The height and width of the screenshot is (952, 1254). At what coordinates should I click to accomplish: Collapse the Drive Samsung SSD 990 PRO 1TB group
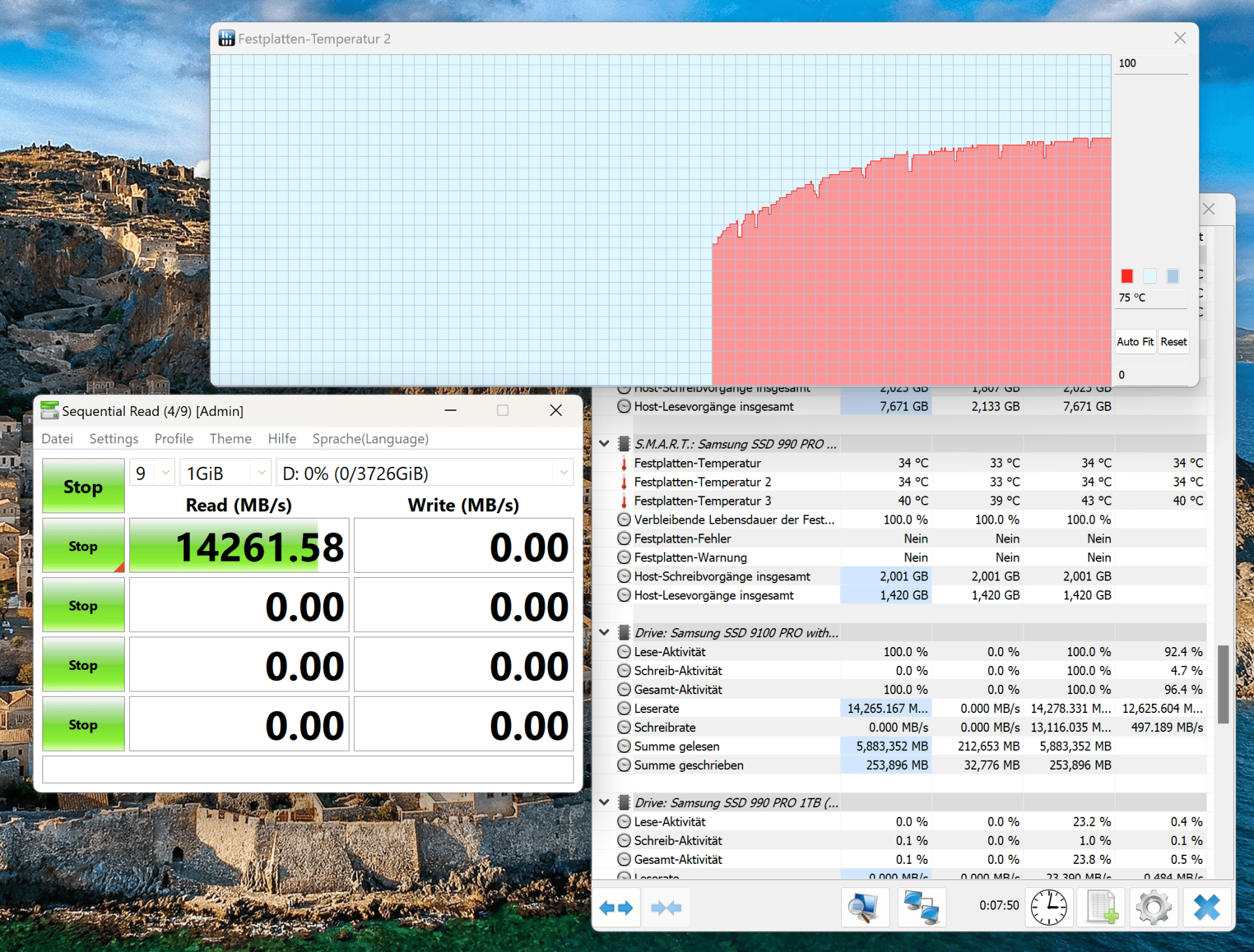(x=604, y=802)
